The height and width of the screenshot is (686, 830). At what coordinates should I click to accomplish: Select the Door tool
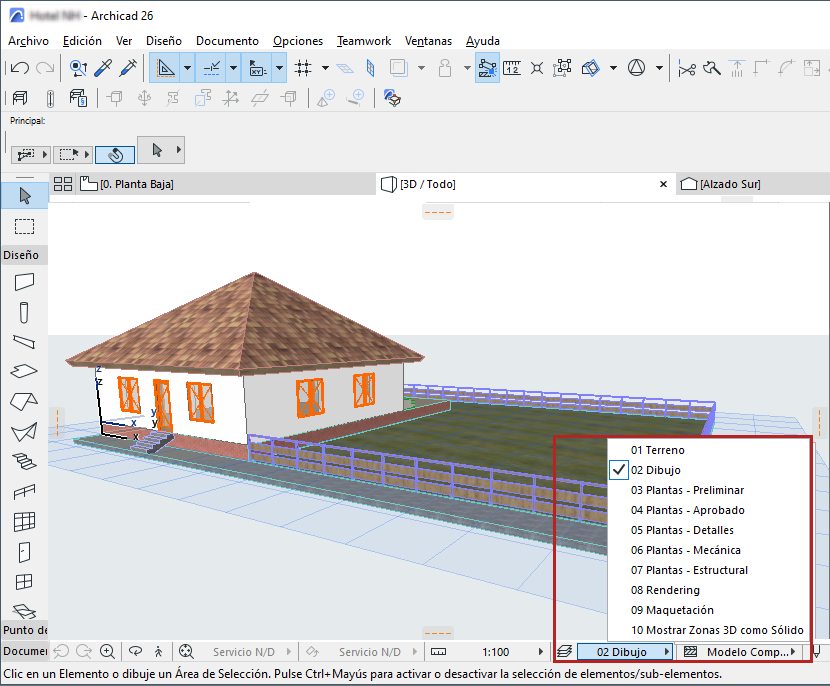tap(25, 551)
